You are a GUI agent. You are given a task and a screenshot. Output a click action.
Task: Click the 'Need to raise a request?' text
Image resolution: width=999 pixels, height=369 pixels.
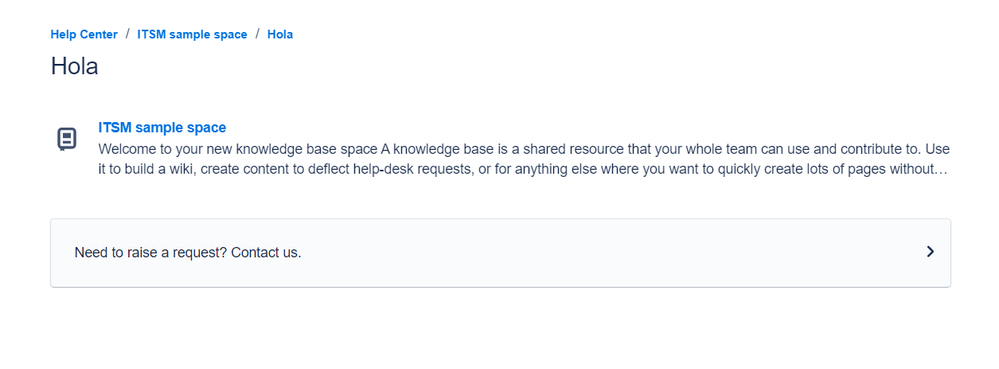tap(151, 252)
